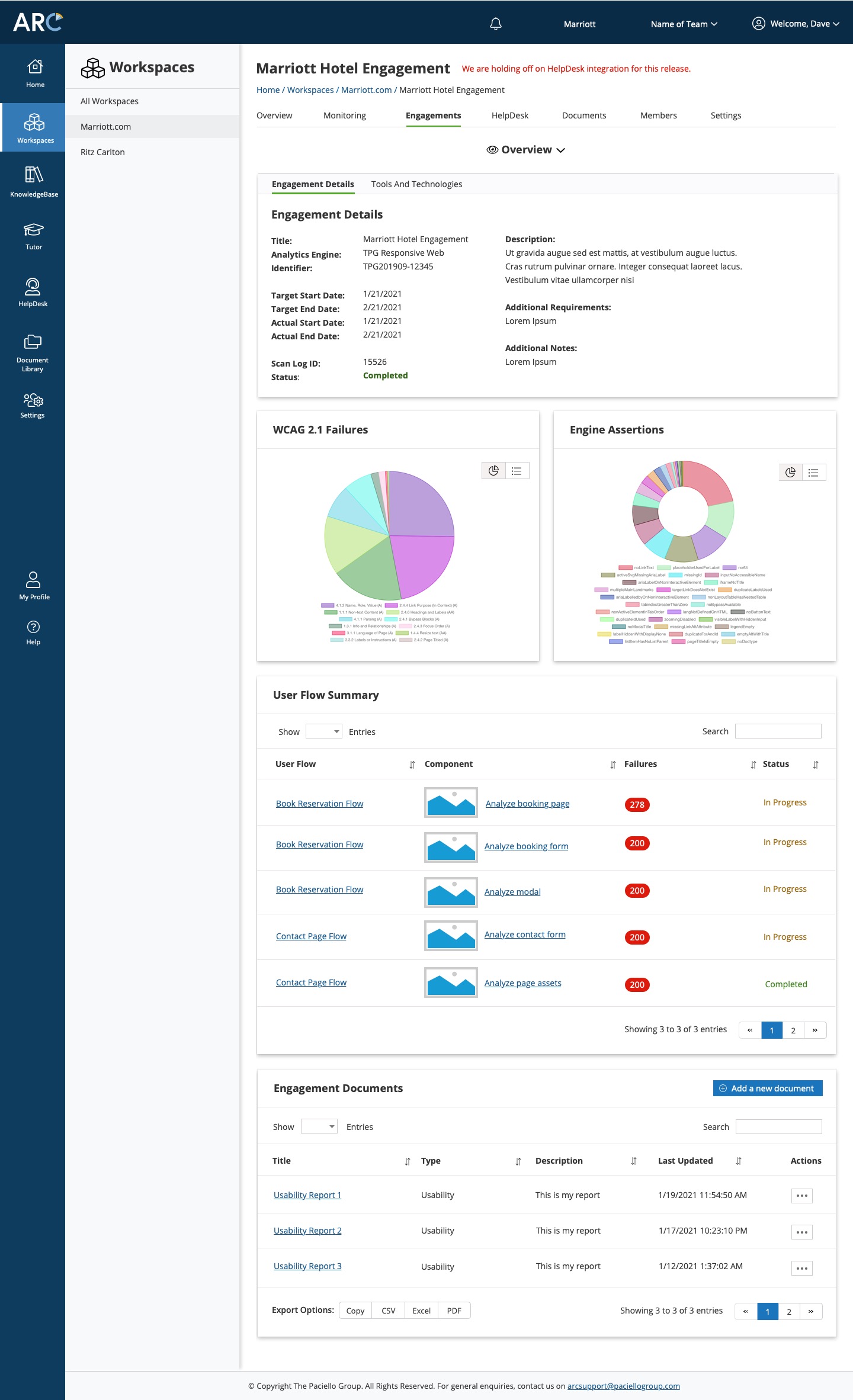Viewport: 853px width, 1400px height.
Task: Open User Flow Summary Show entries dropdown
Action: [324, 731]
